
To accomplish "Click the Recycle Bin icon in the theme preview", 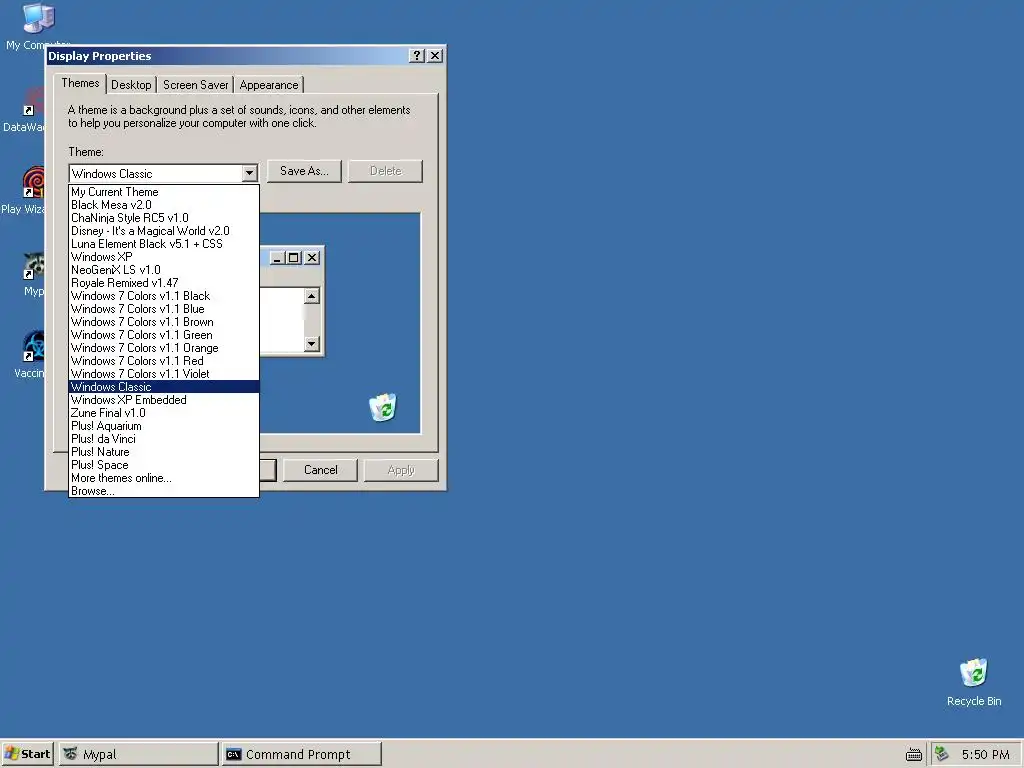I will point(383,407).
